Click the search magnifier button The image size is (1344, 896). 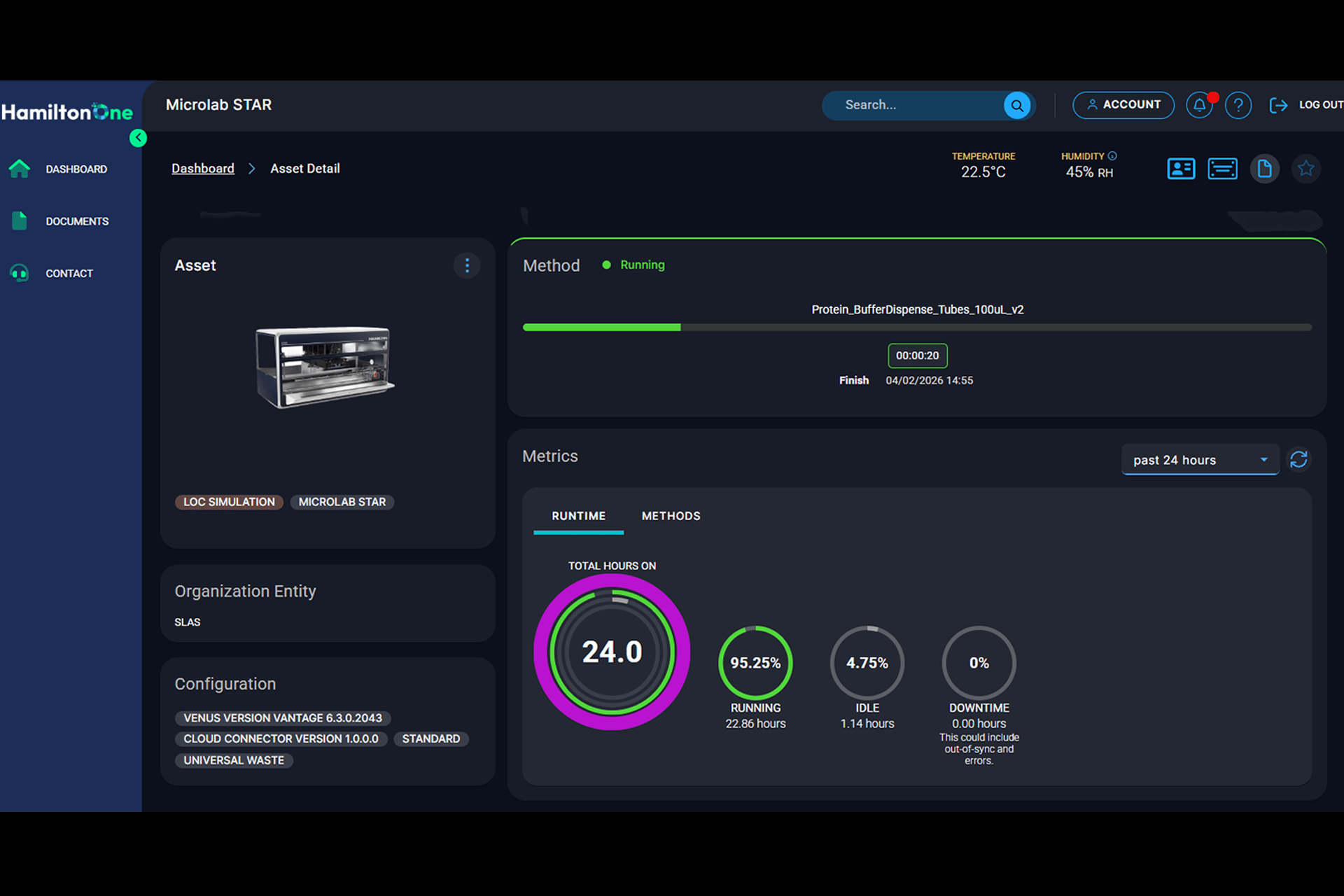[1016, 105]
